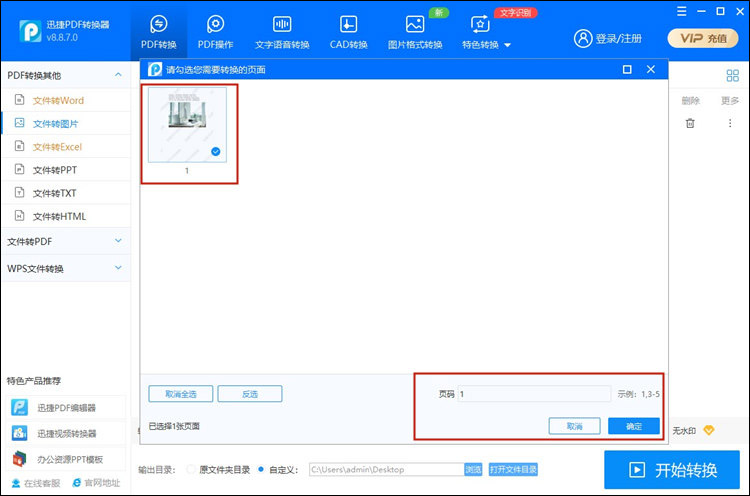The width and height of the screenshot is (750, 496).
Task: Open the CAD转换 tab
Action: pos(348,32)
